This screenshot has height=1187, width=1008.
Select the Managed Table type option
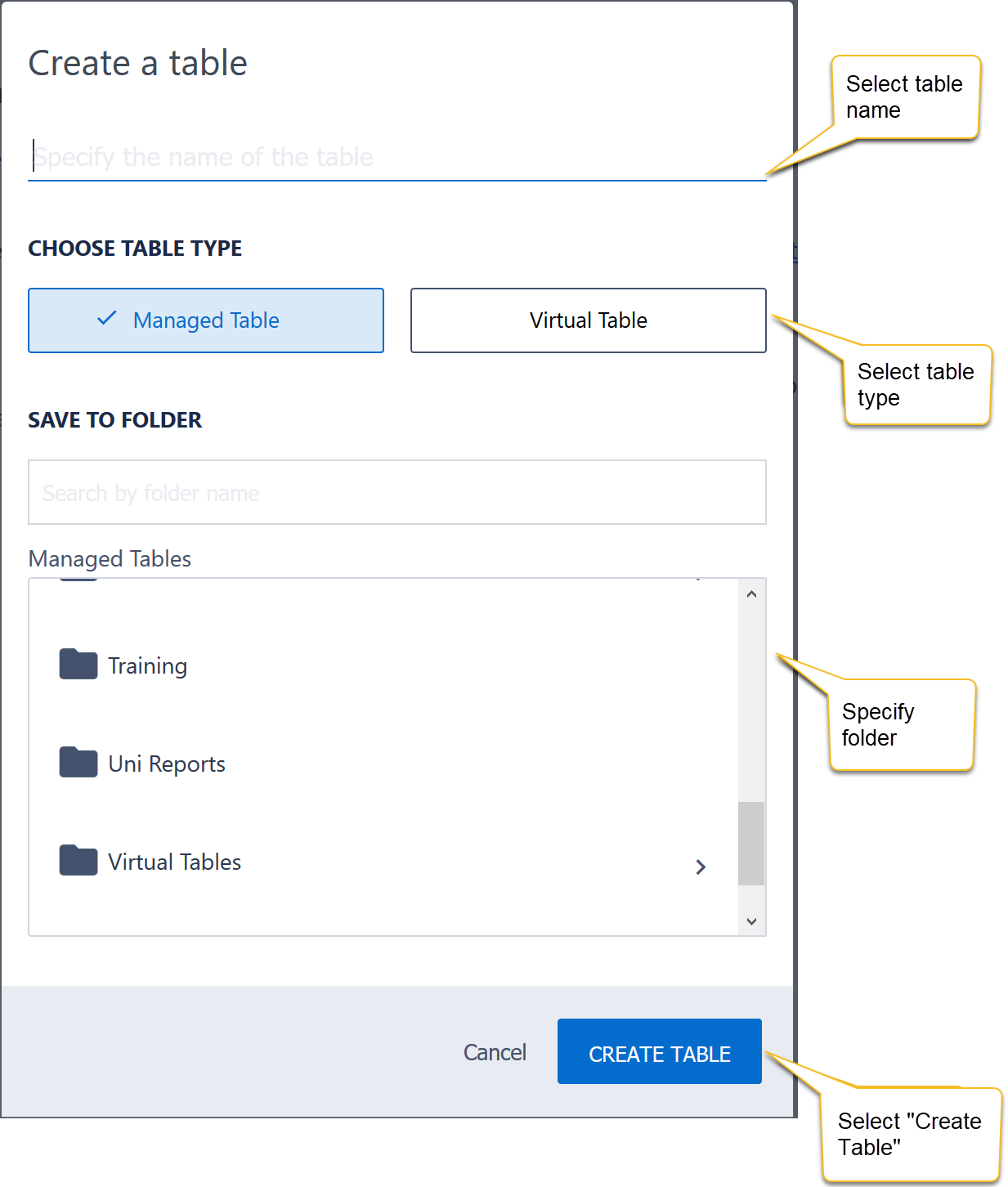206,320
